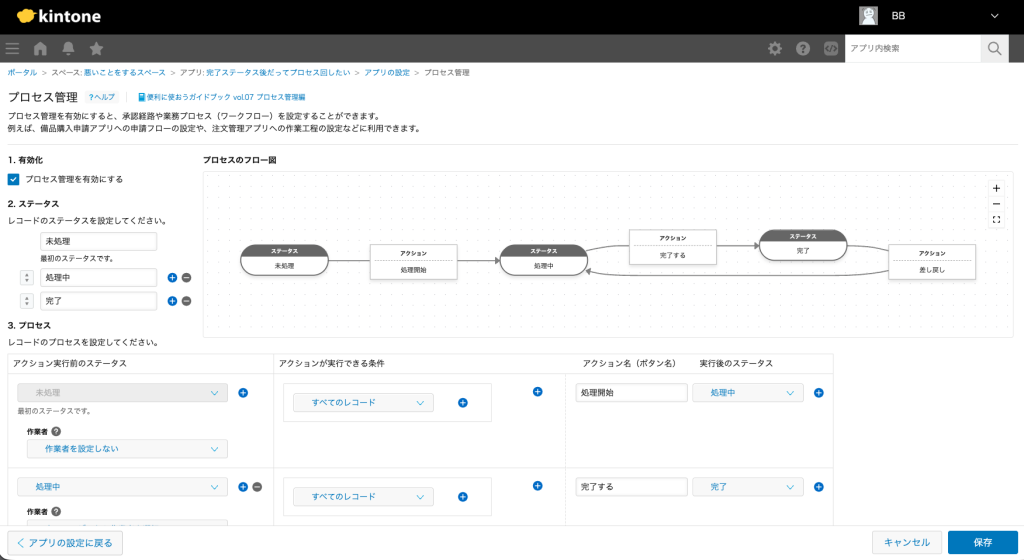Open the ヘルプ link
This screenshot has width=1024, height=560.
(x=101, y=97)
